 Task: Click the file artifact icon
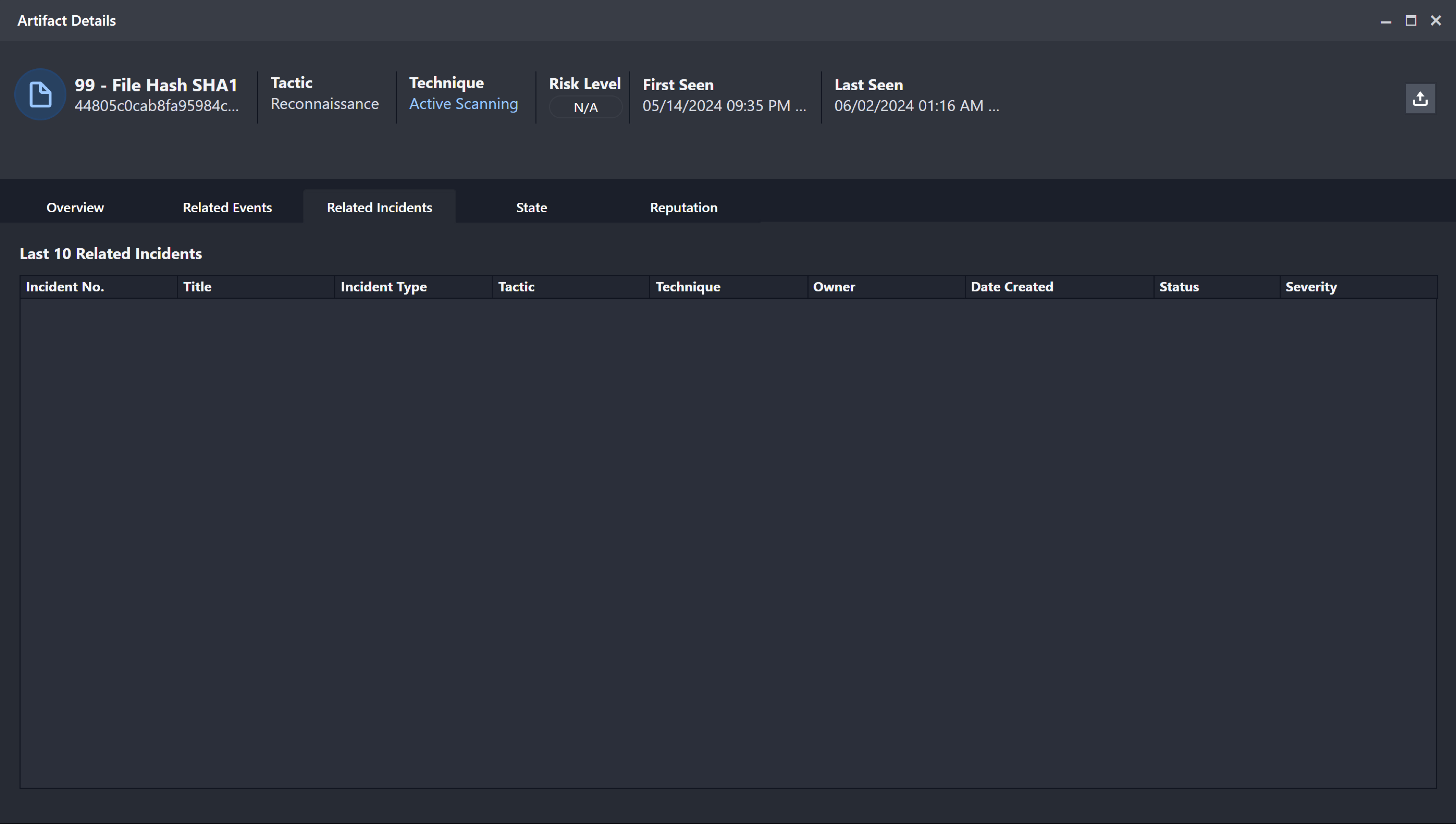[x=40, y=95]
